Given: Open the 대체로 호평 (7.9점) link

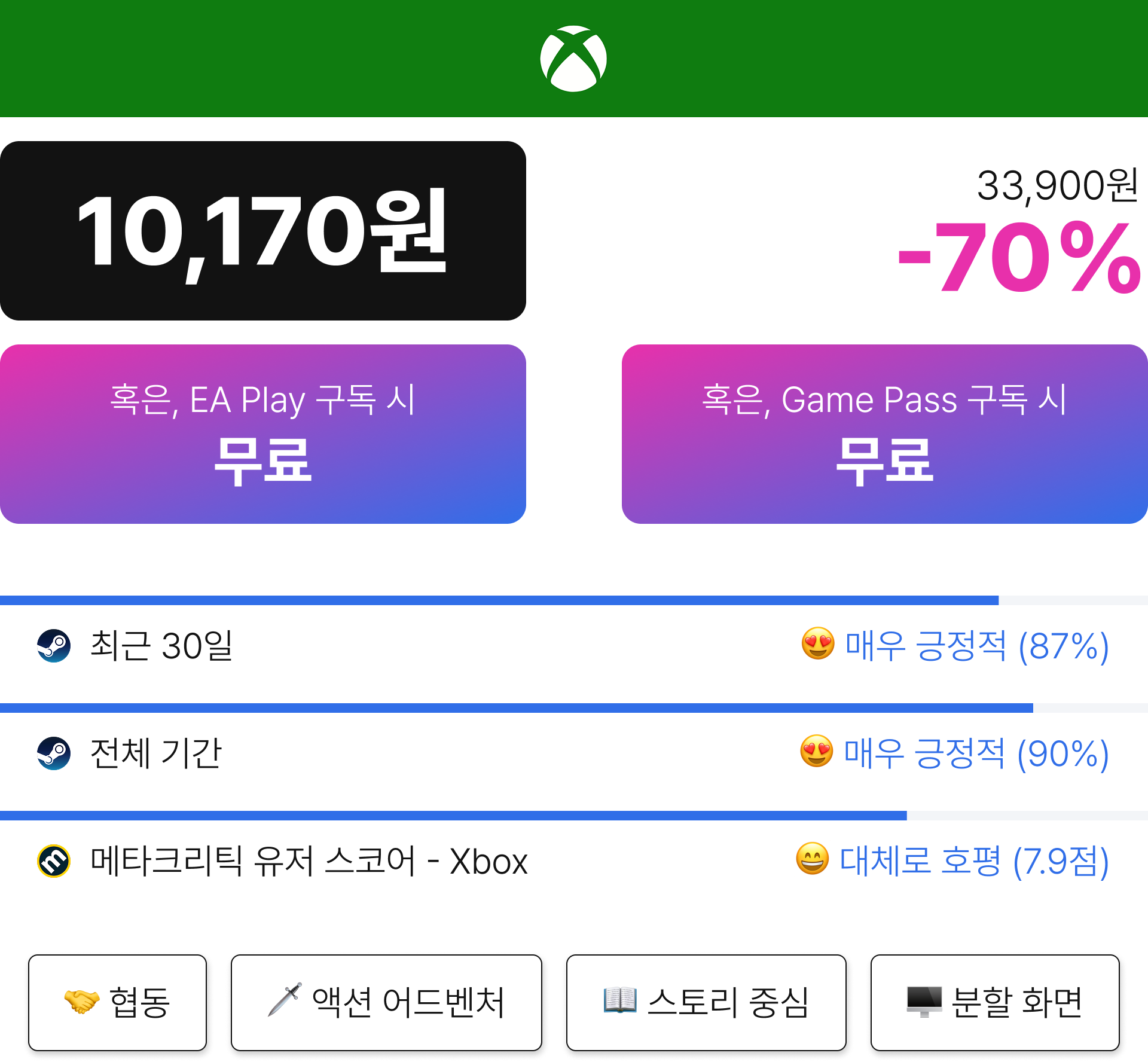Looking at the screenshot, I should coord(975,862).
